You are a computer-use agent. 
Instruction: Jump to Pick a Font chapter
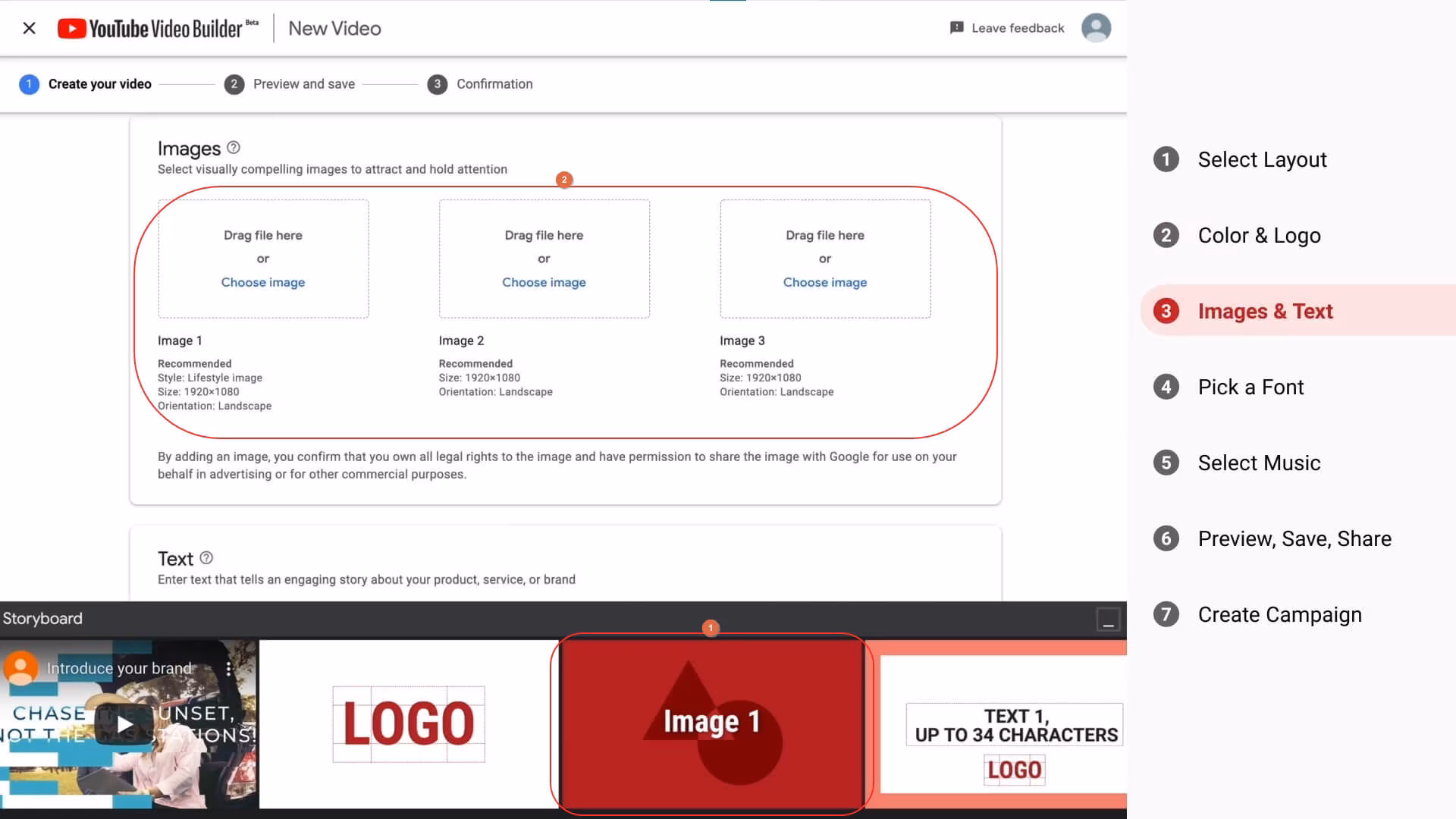point(1250,388)
